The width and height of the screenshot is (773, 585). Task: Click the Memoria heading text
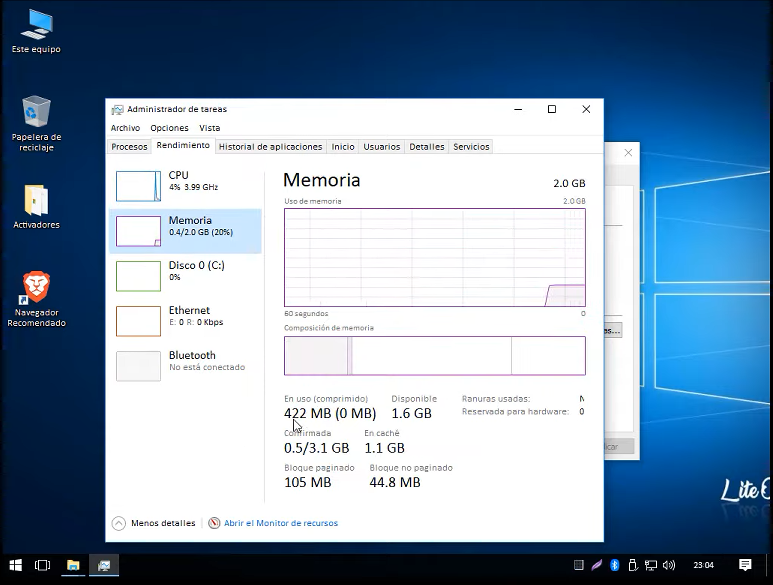[321, 180]
